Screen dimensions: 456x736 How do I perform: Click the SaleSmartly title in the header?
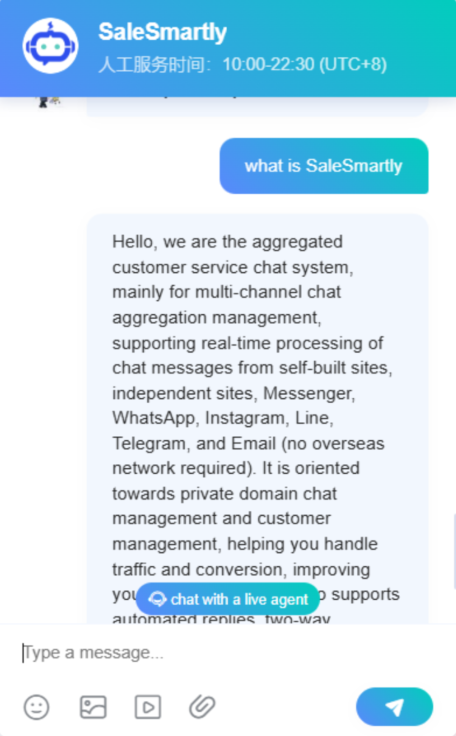[x=162, y=32]
